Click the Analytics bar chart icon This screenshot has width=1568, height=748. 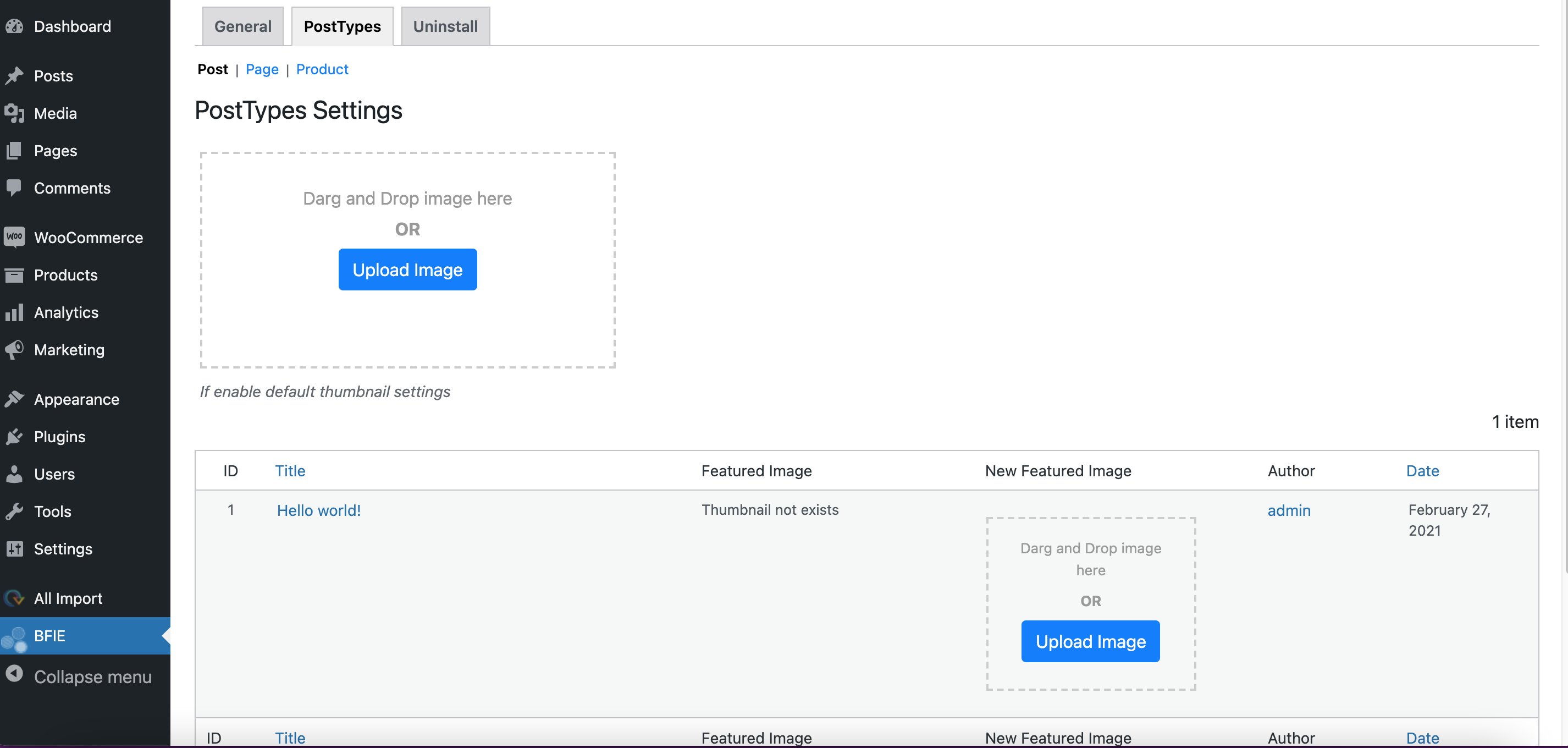[15, 312]
